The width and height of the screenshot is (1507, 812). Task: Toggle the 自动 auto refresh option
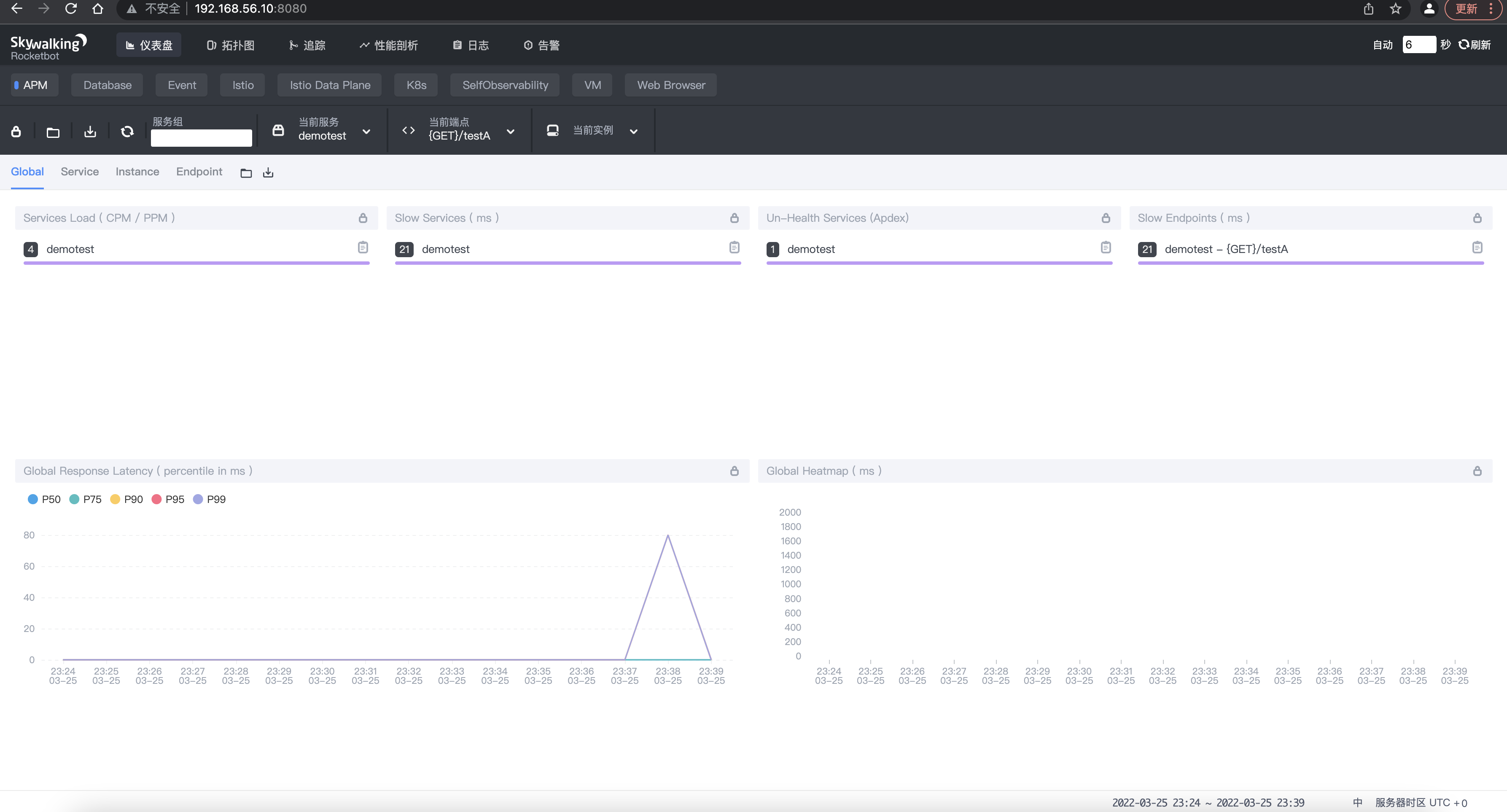1382,45
